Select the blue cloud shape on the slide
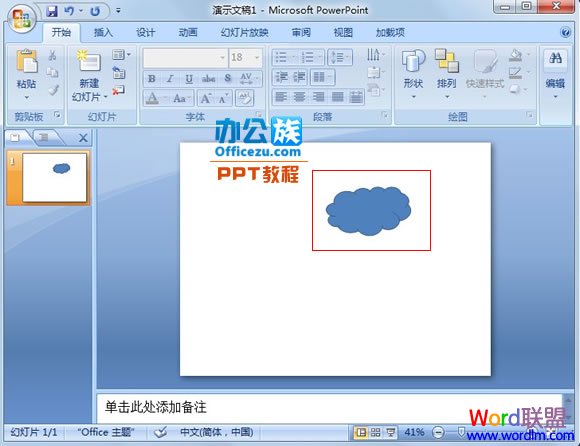Image resolution: width=580 pixels, height=446 pixels. pyautogui.click(x=368, y=210)
